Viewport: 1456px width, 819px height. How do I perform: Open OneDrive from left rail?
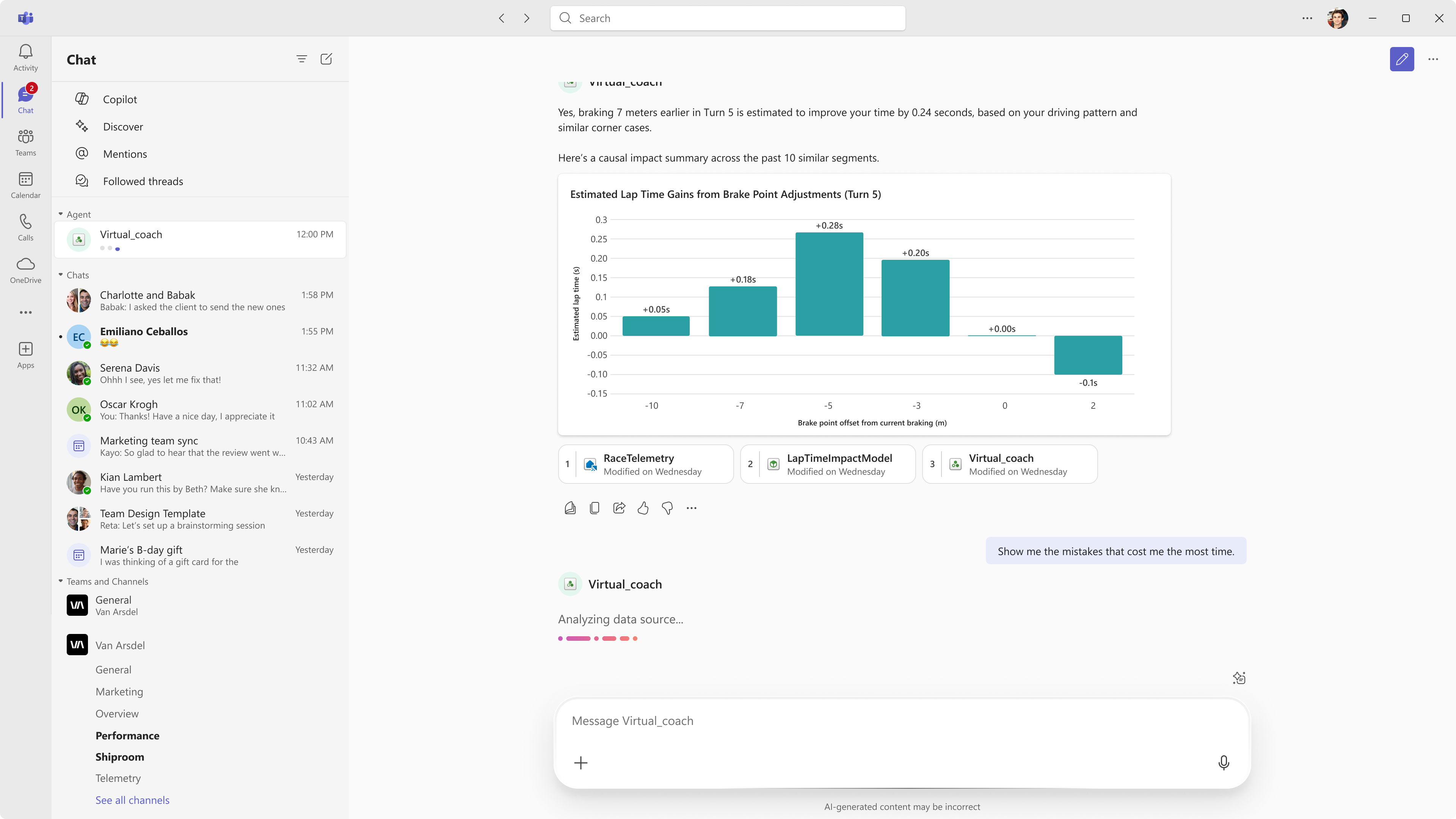point(25,270)
